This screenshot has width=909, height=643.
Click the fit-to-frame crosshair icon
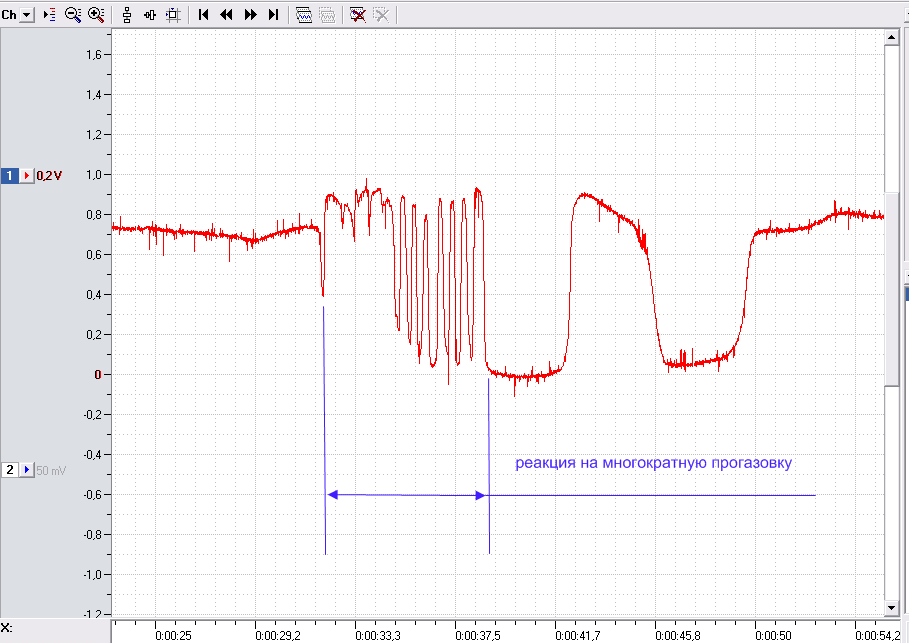point(173,15)
